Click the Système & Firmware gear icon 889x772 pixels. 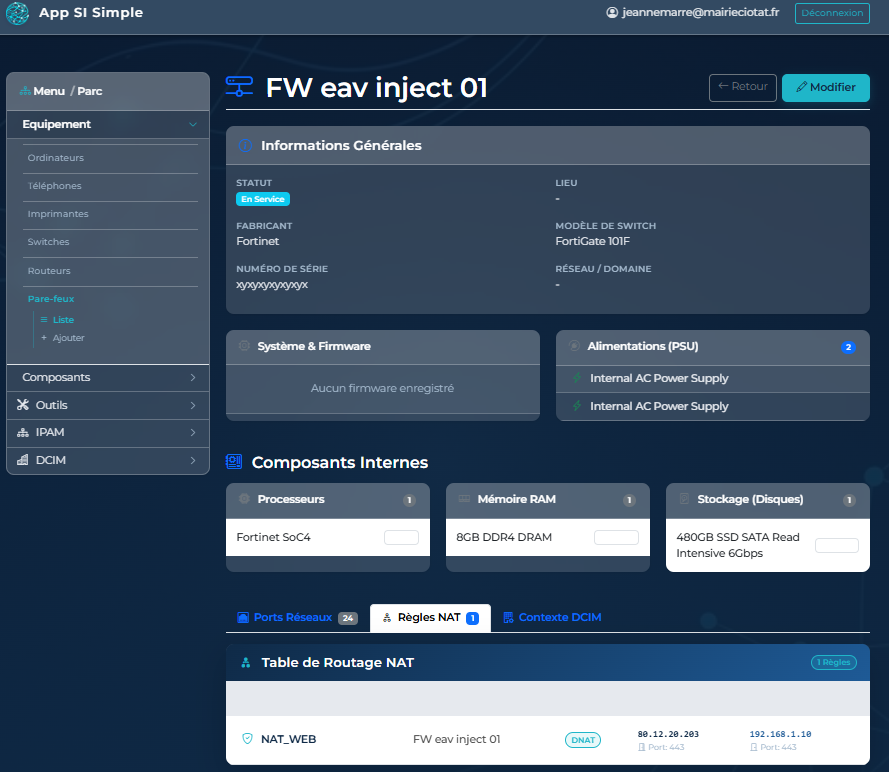tap(244, 346)
